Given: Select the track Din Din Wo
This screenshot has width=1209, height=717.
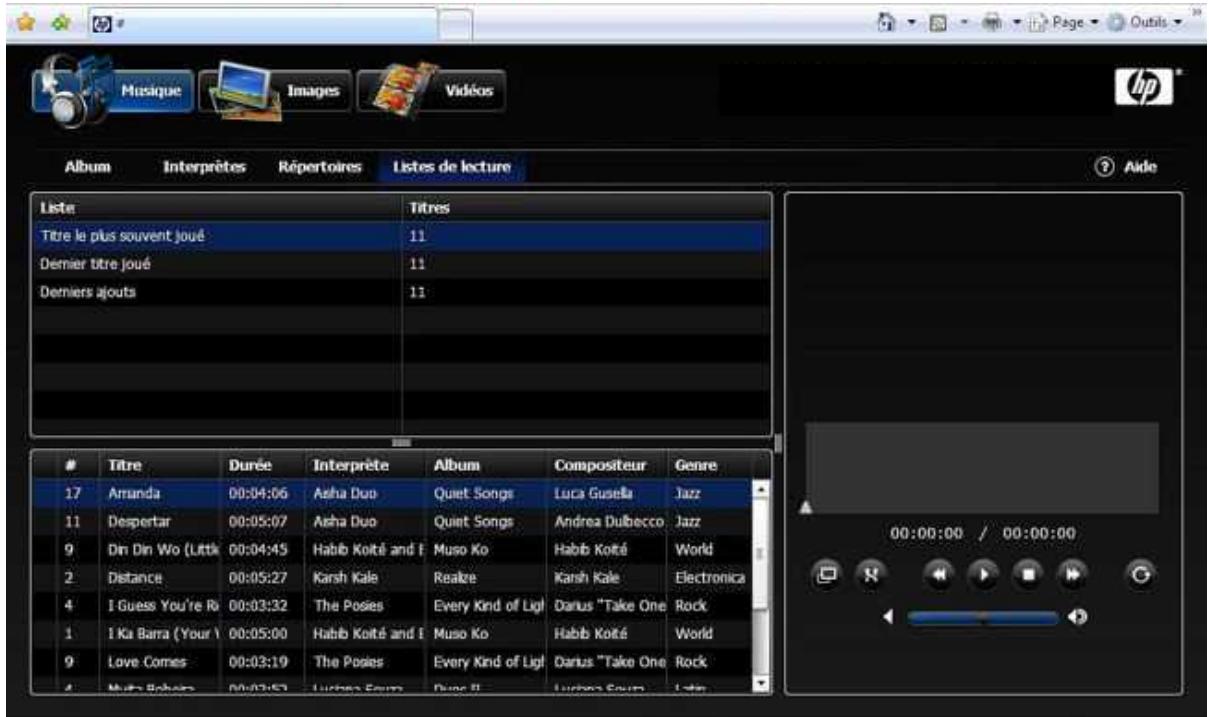Looking at the screenshot, I should (391, 549).
